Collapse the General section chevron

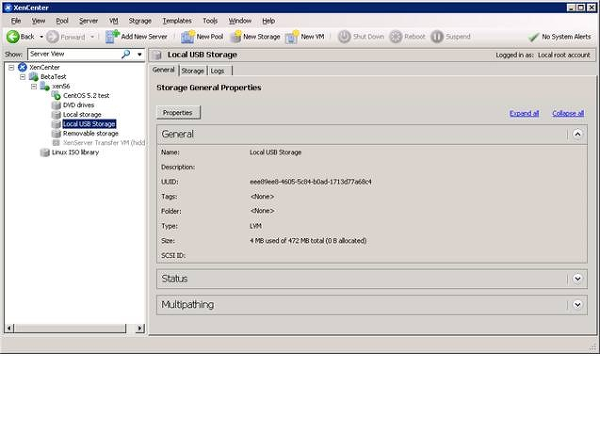[x=578, y=134]
